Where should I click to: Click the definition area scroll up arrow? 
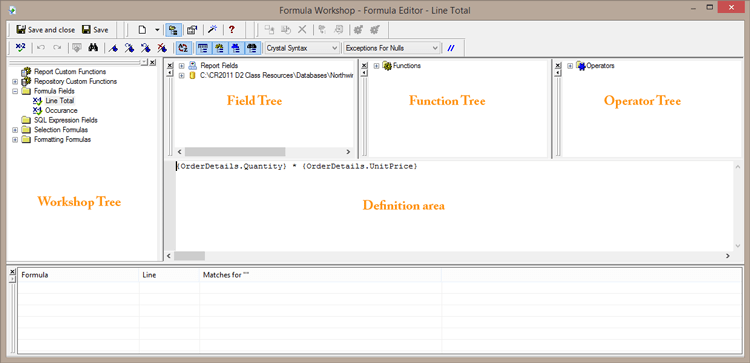pyautogui.click(x=738, y=166)
